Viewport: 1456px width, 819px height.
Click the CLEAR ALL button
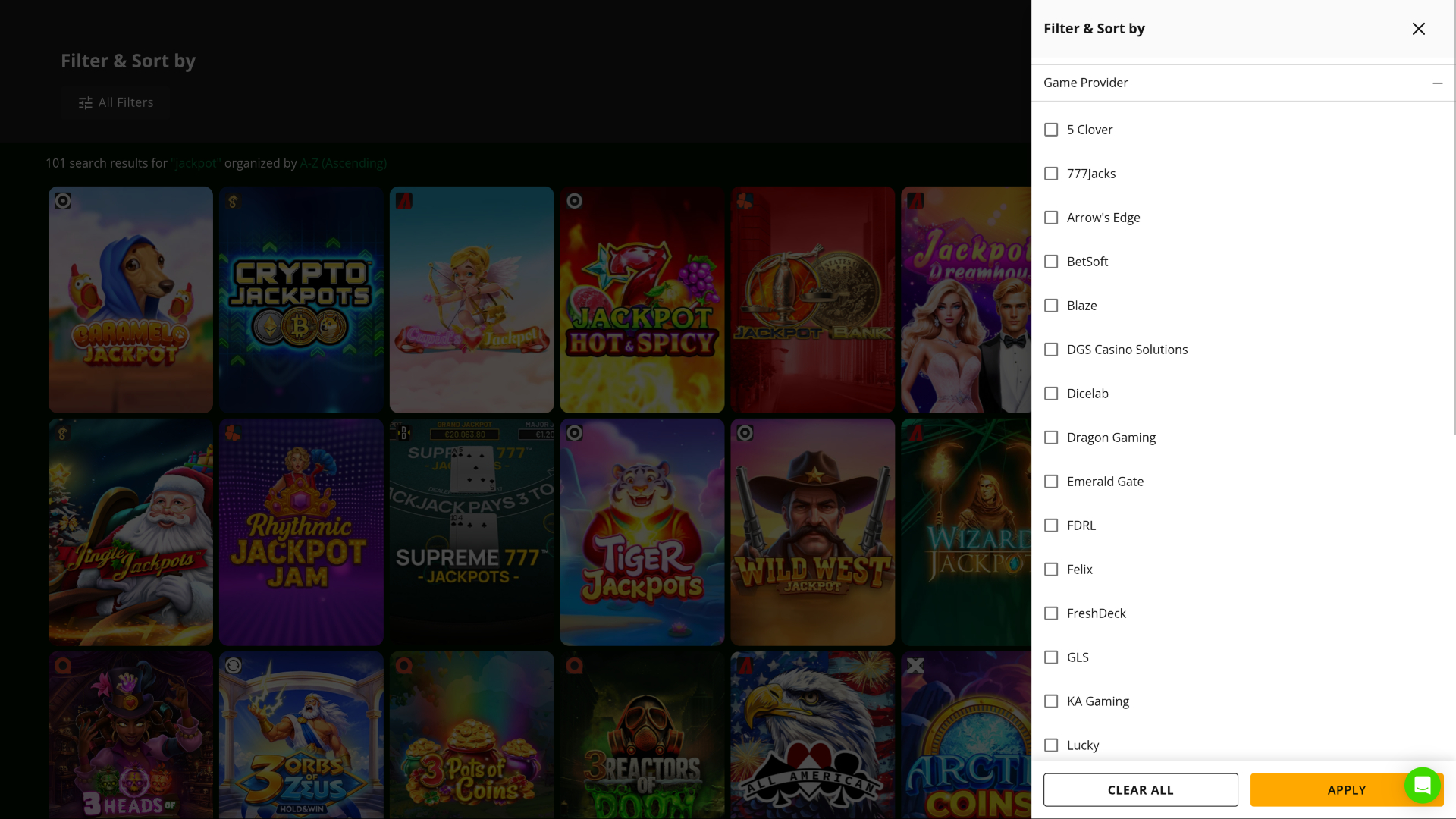point(1141,789)
